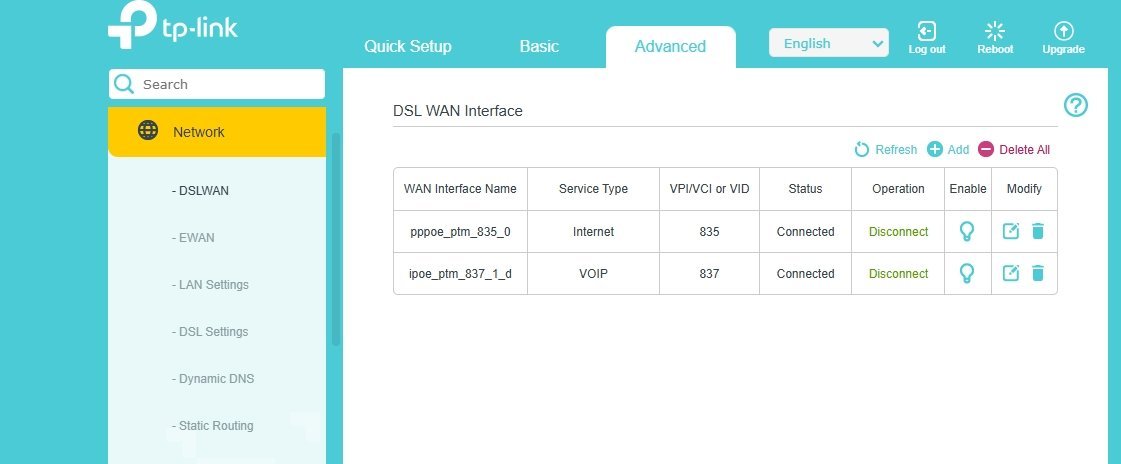The width and height of the screenshot is (1121, 464).
Task: Open DSL Settings in the sidebar
Action: (209, 332)
